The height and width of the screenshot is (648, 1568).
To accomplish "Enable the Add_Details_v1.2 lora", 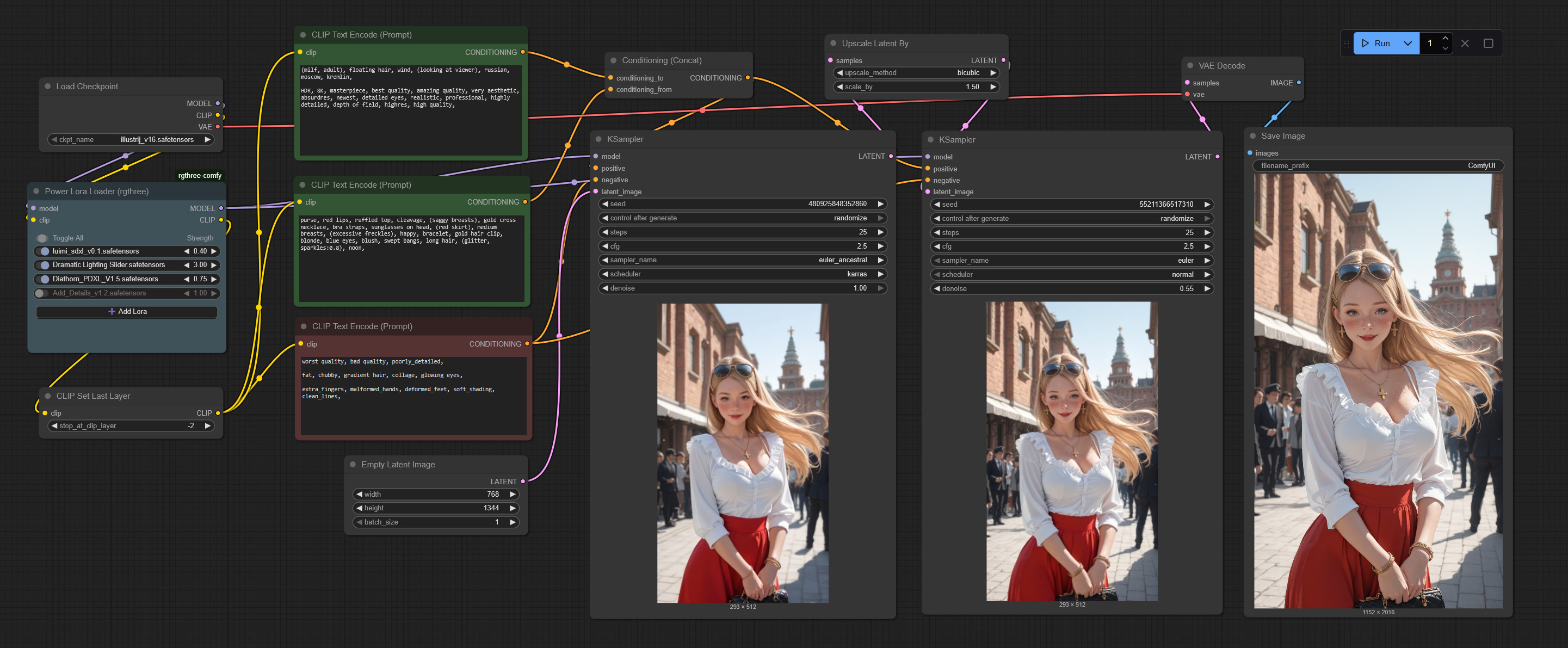I will coord(41,293).
